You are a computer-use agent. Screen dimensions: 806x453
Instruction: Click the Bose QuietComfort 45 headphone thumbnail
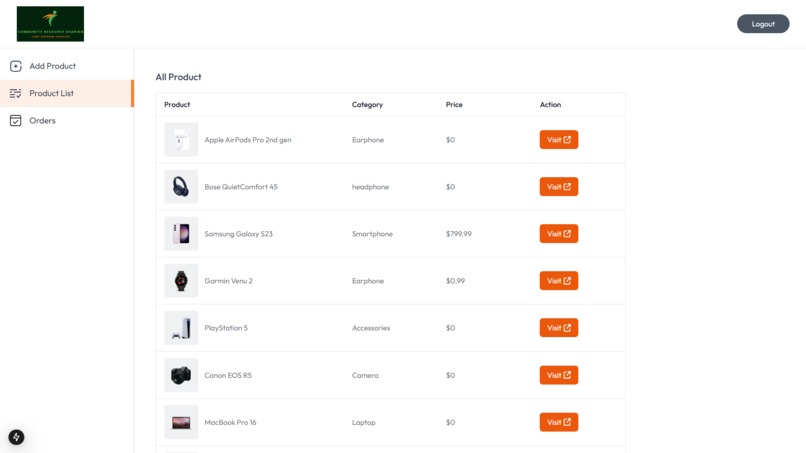(x=181, y=187)
